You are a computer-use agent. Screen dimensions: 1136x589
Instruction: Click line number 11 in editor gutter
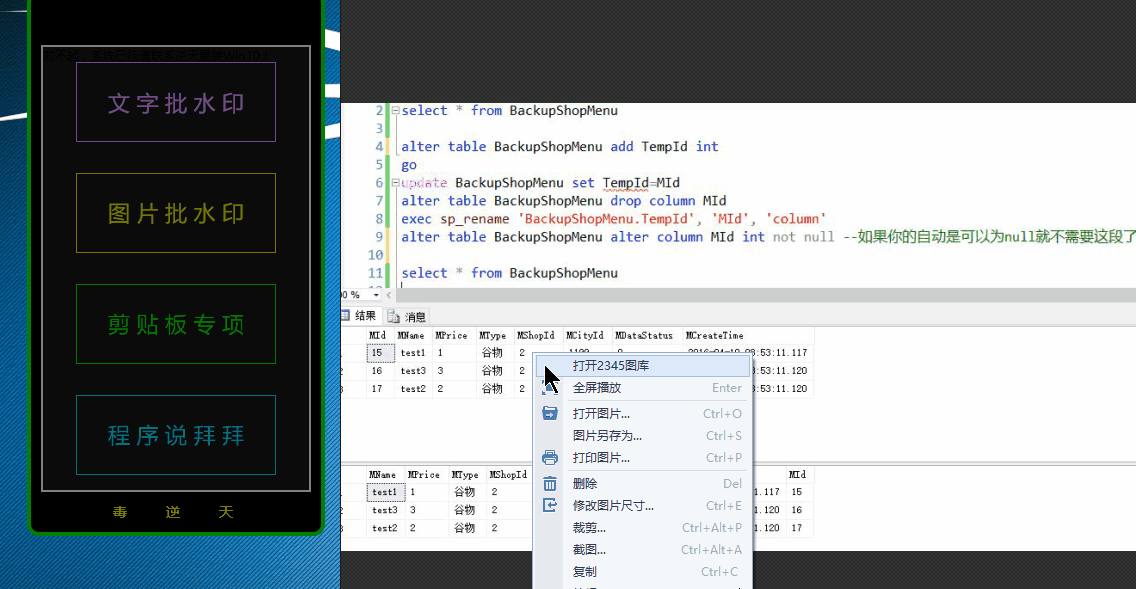[375, 273]
